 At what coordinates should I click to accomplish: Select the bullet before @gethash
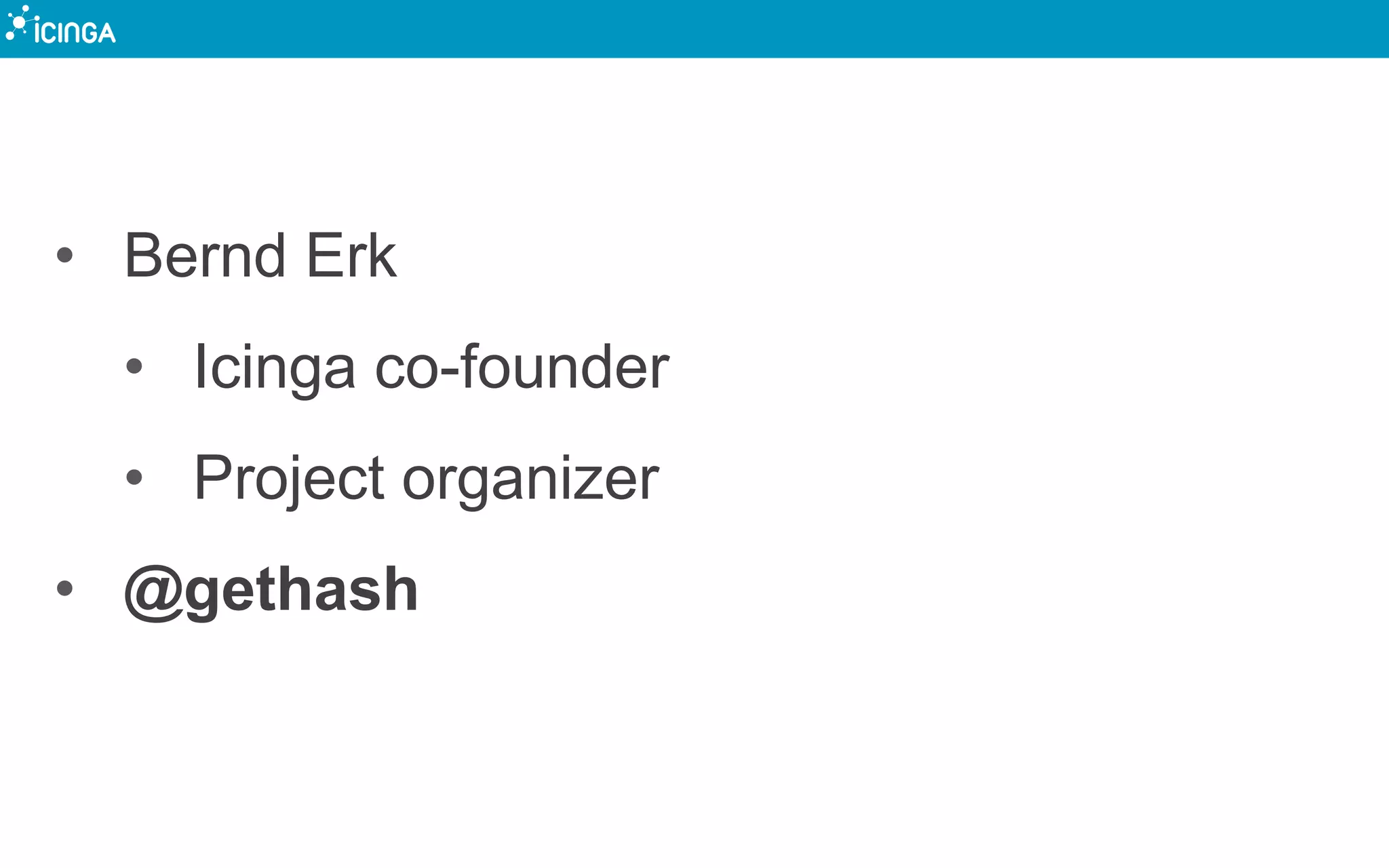point(64,588)
